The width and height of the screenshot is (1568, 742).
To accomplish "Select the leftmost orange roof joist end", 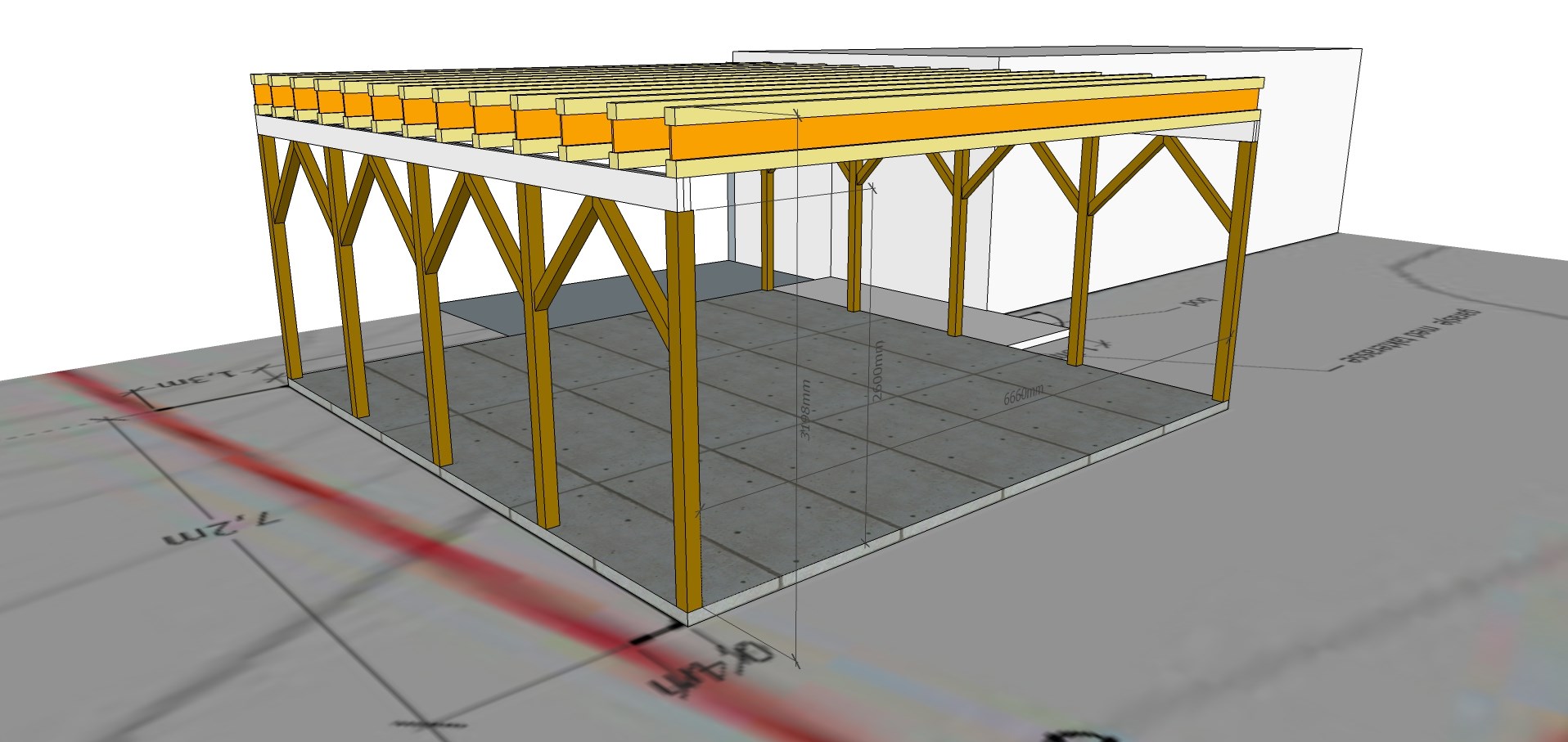I will [x=260, y=93].
